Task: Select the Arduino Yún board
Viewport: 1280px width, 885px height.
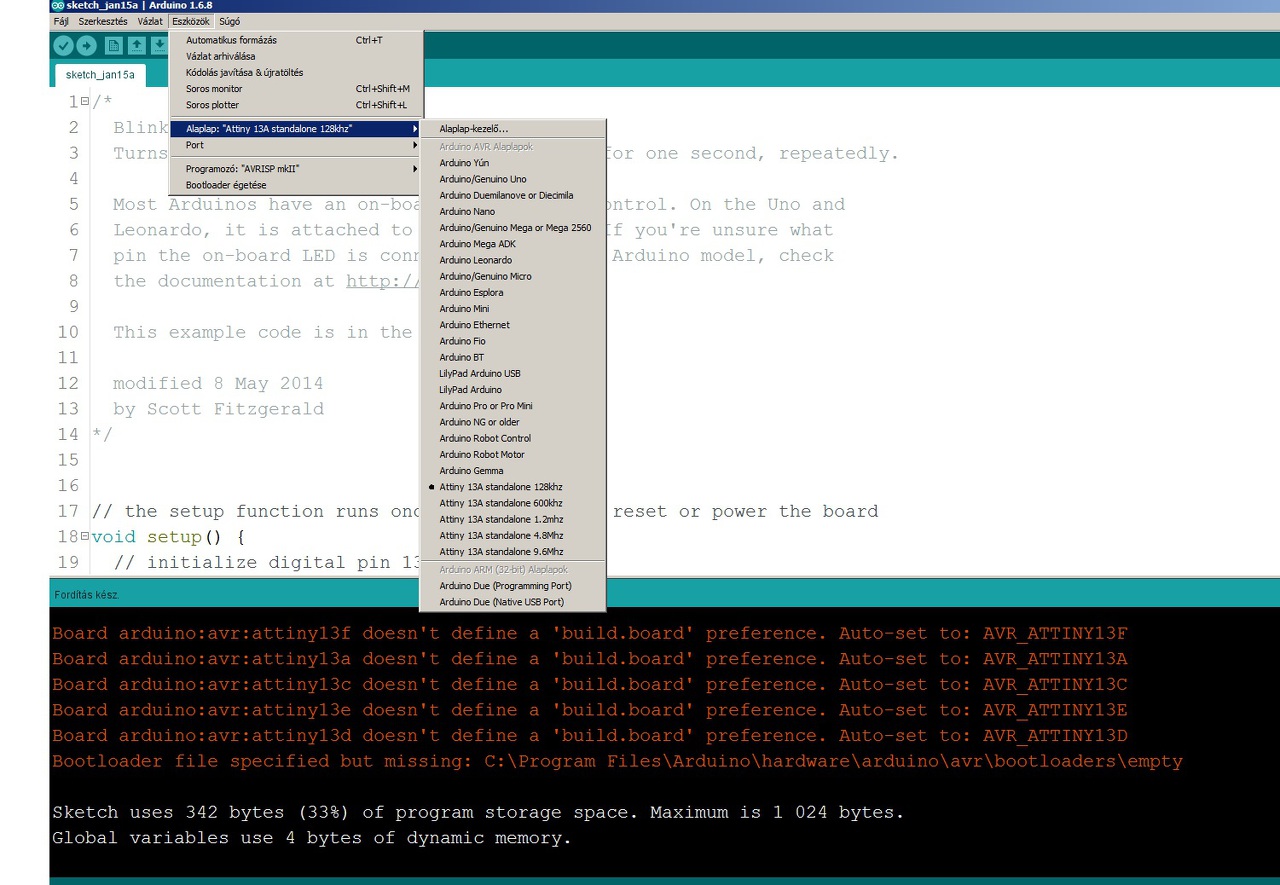Action: click(x=513, y=163)
